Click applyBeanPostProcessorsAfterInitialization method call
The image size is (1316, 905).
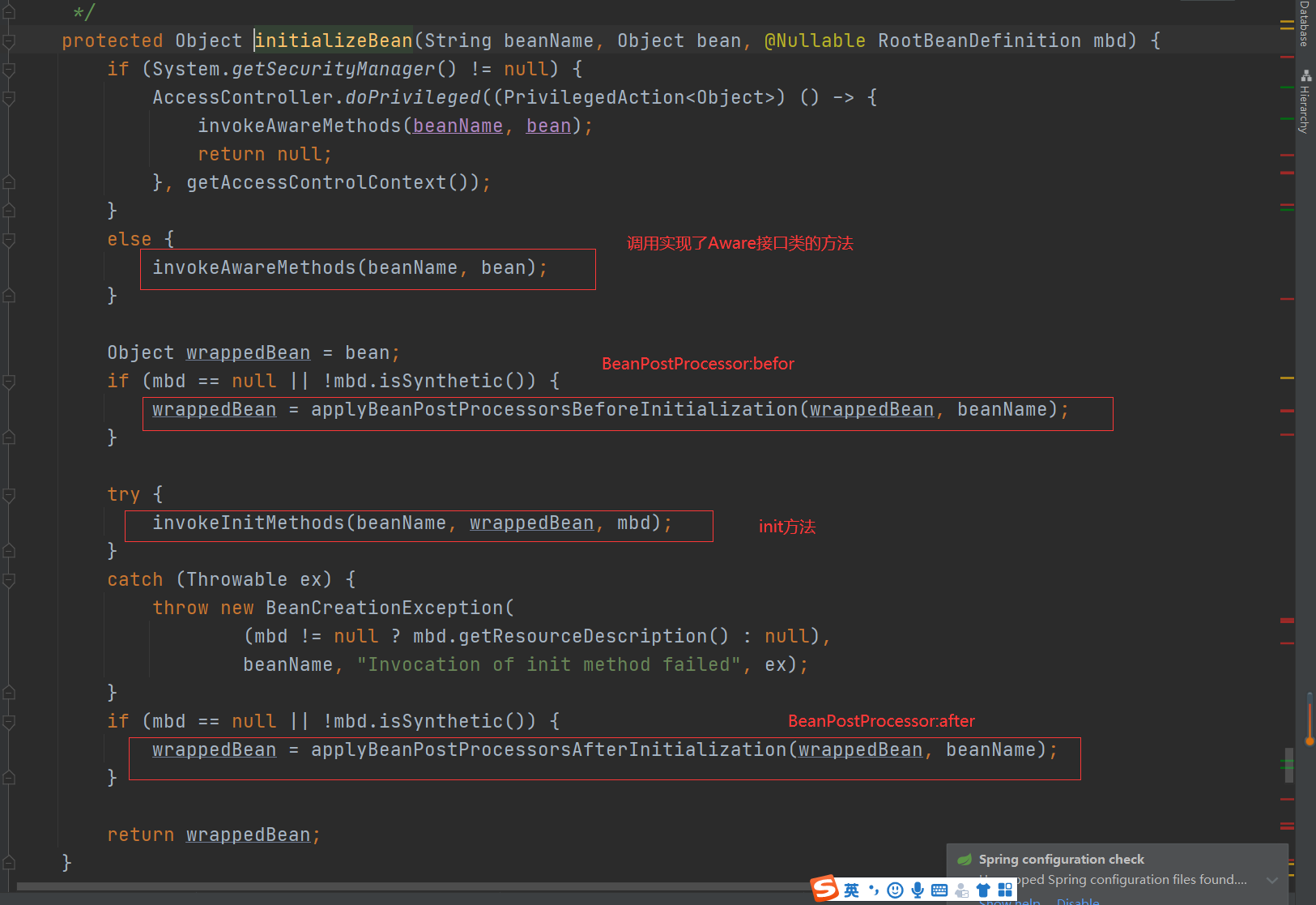(x=549, y=750)
